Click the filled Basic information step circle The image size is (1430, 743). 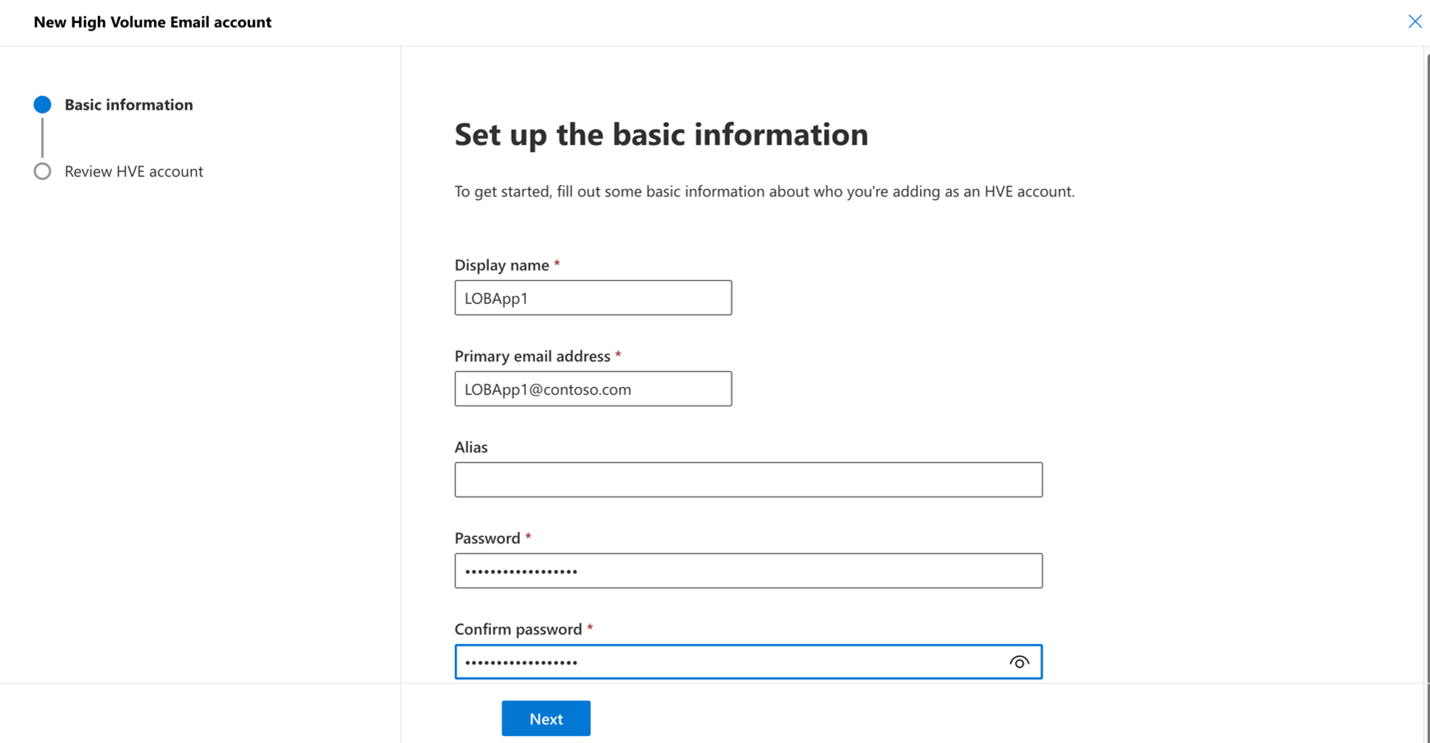coord(42,105)
